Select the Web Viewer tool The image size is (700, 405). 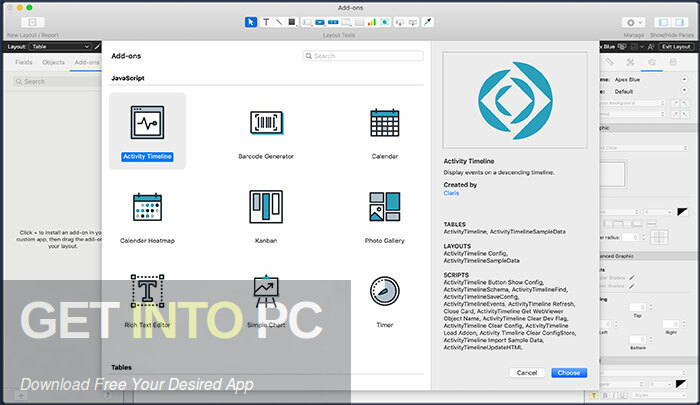[384, 22]
